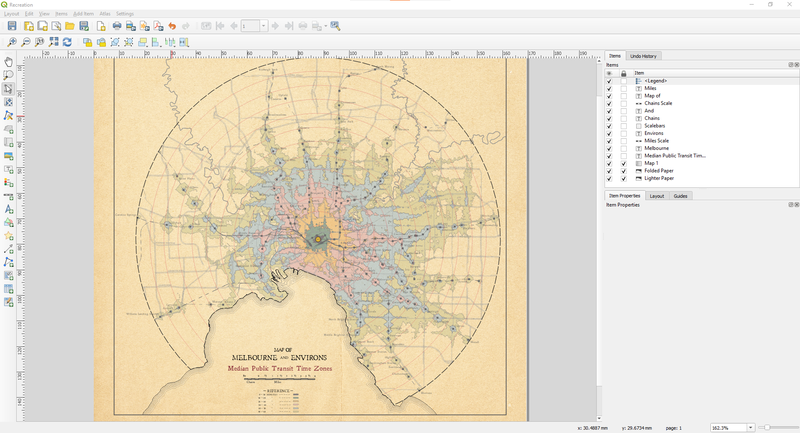The width and height of the screenshot is (800, 433).
Task: Zoom to 100 percent
Action: (x=39, y=42)
